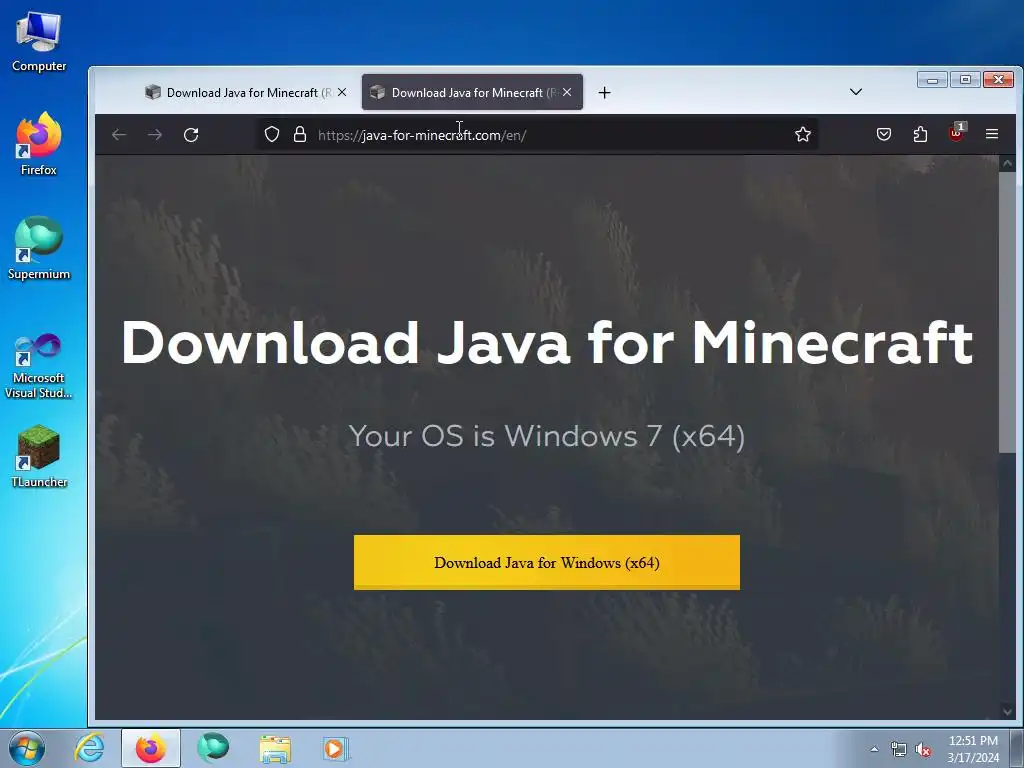Select the Computer desktop icon

click(39, 42)
